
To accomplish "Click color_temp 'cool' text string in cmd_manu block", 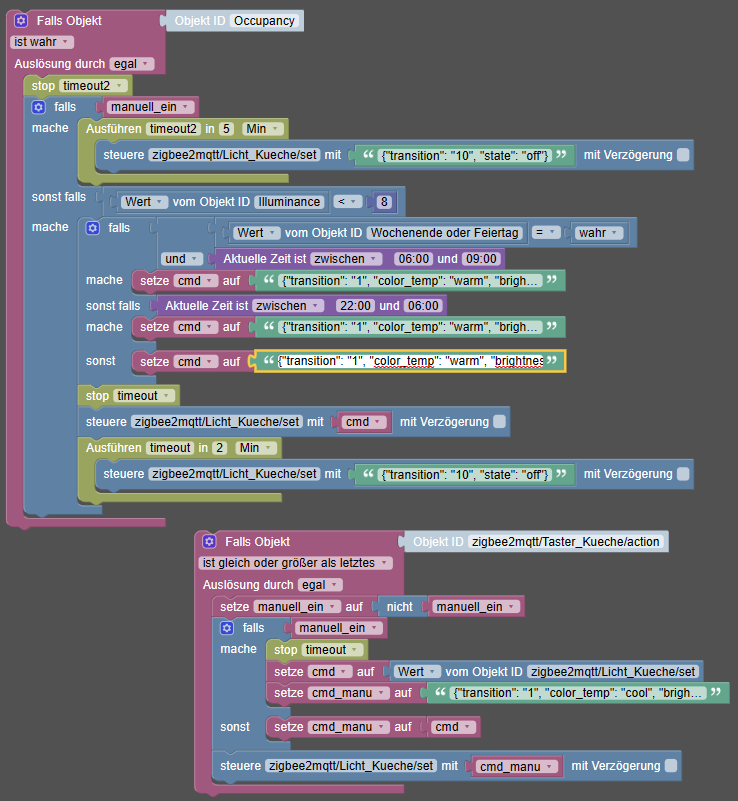I will pos(578,693).
